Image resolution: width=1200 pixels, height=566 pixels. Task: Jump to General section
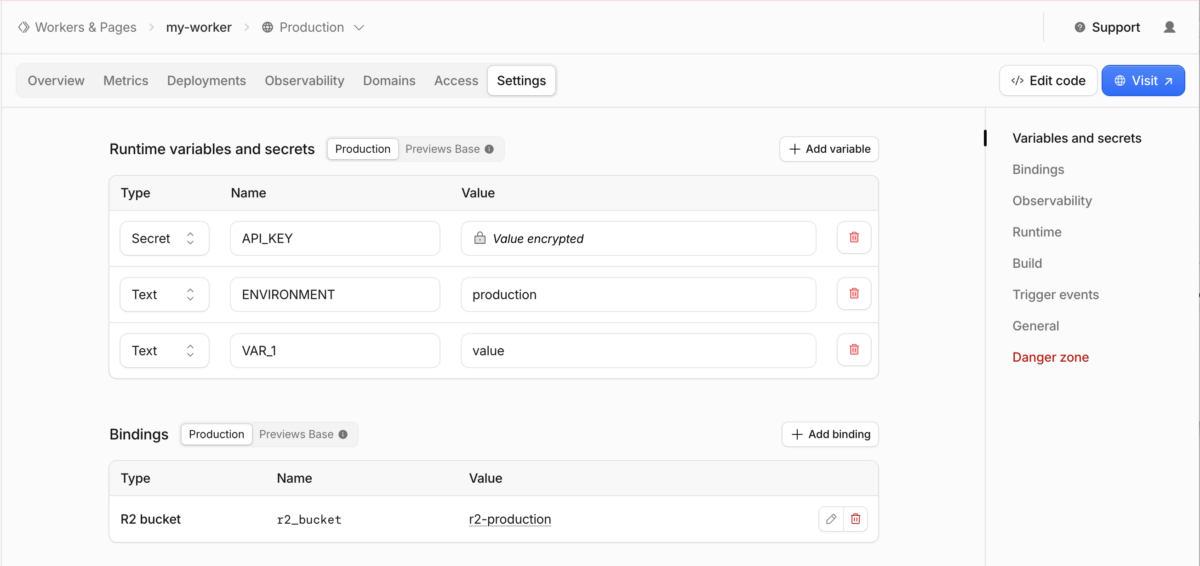point(1035,325)
